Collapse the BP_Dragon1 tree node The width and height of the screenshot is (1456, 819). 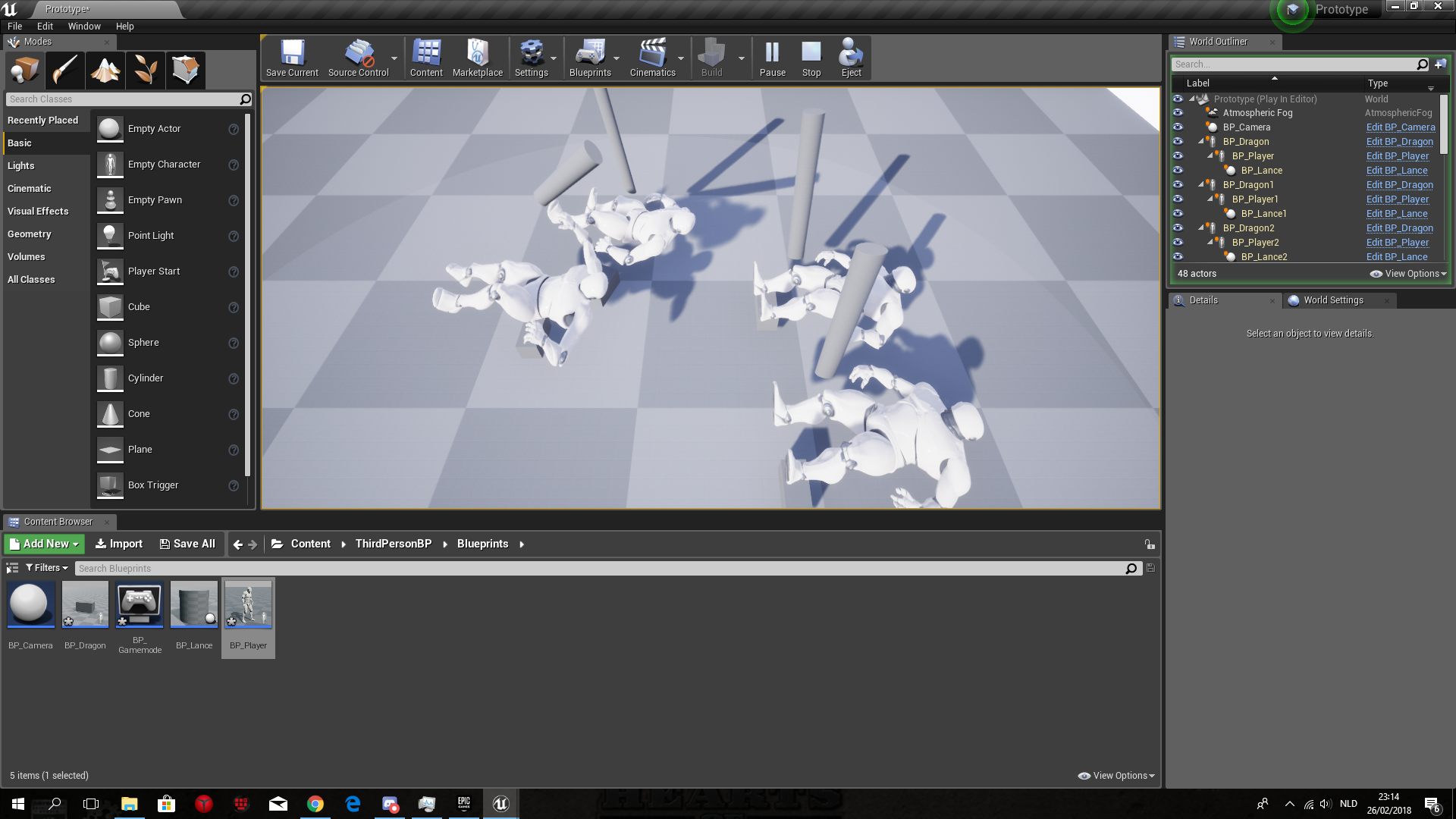[x=1201, y=185]
